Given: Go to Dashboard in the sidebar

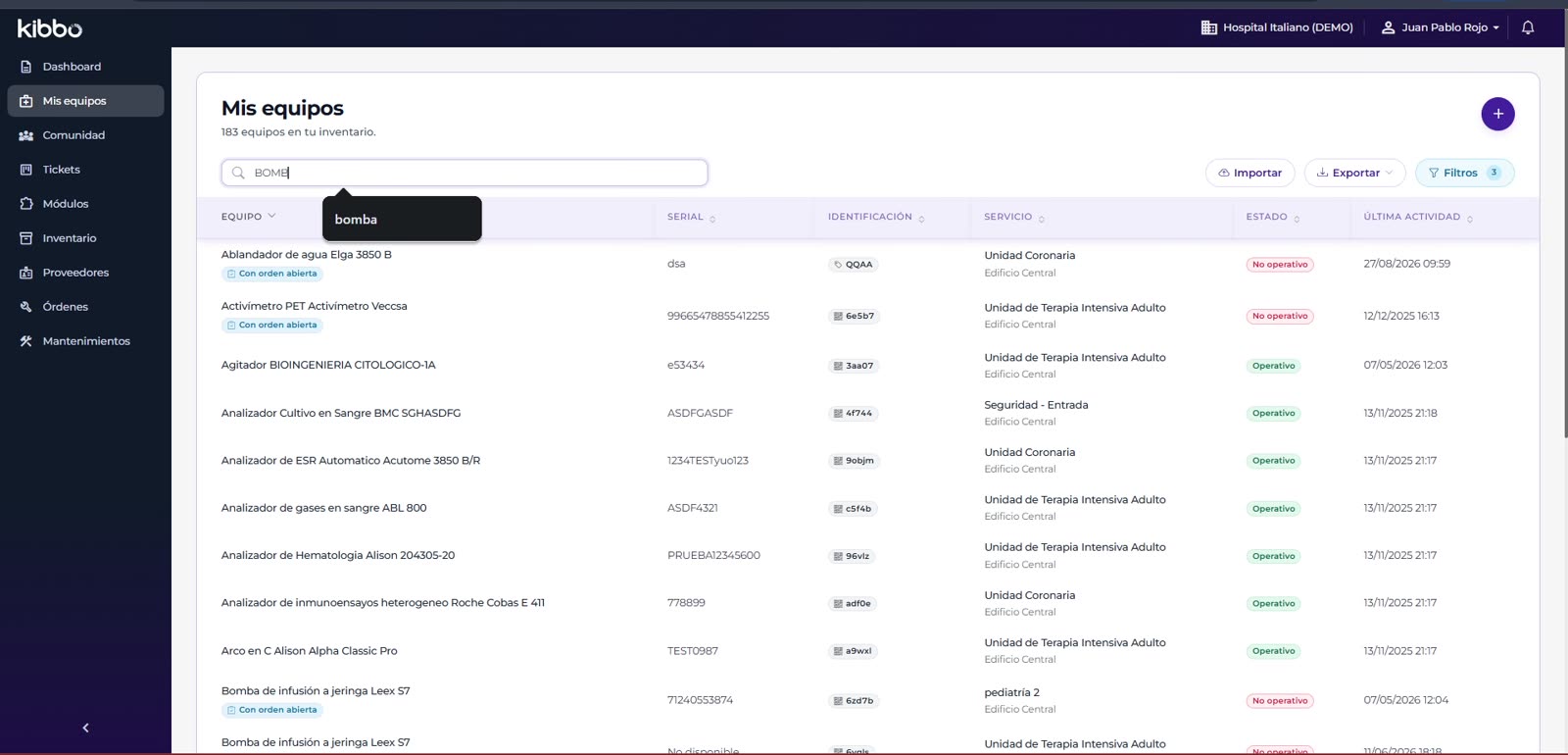Looking at the screenshot, I should (85, 67).
